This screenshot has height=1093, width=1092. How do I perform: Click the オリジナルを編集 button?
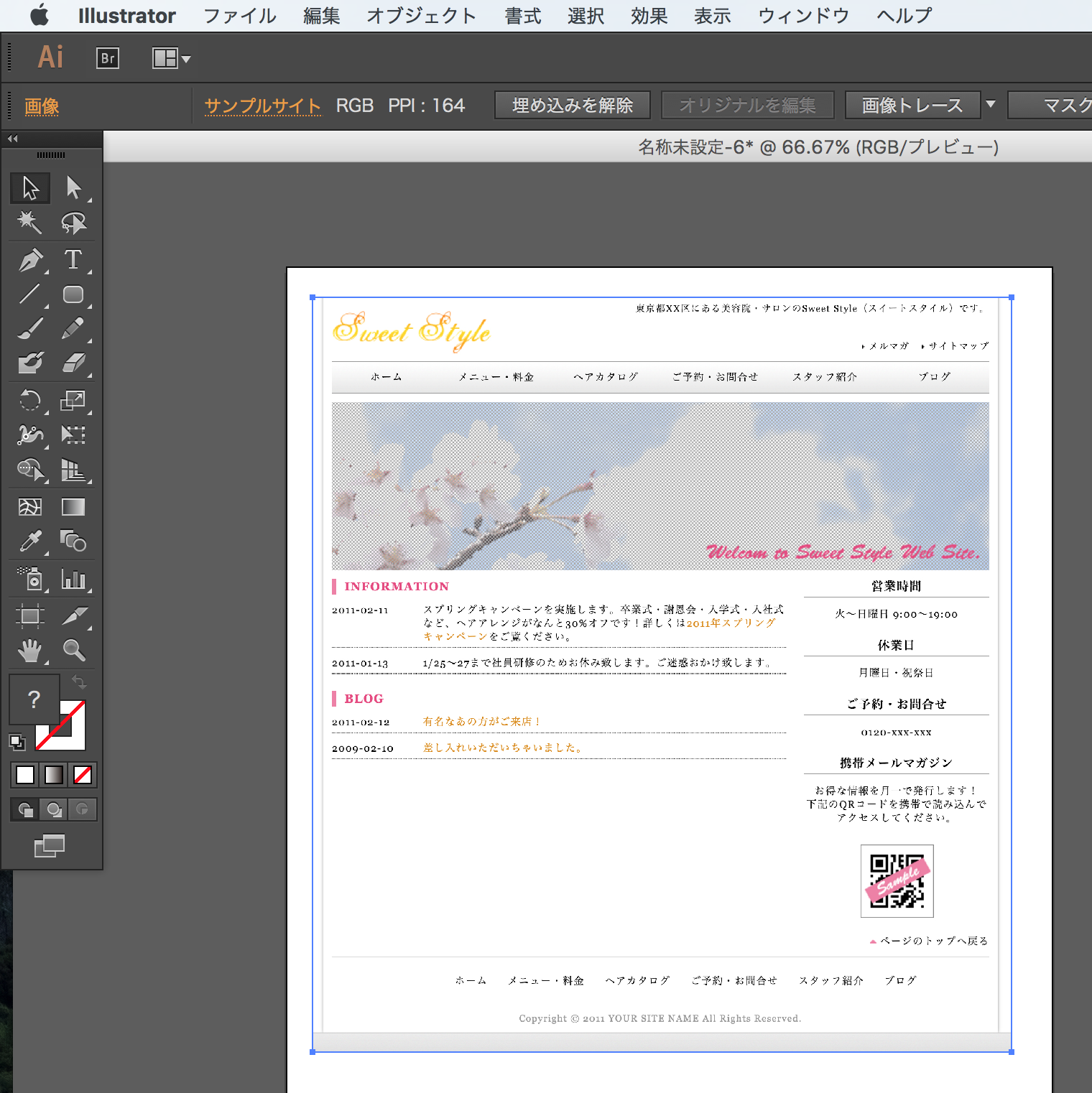[x=748, y=105]
